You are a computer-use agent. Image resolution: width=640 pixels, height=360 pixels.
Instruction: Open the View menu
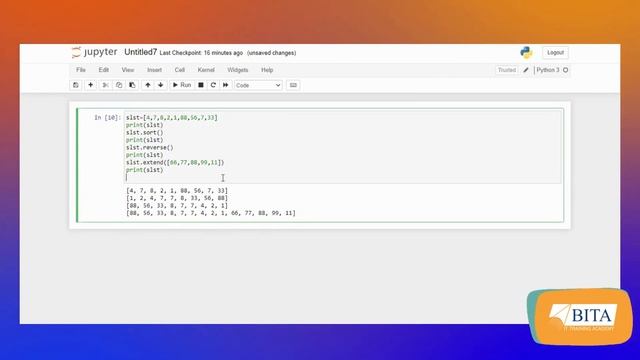click(x=128, y=70)
